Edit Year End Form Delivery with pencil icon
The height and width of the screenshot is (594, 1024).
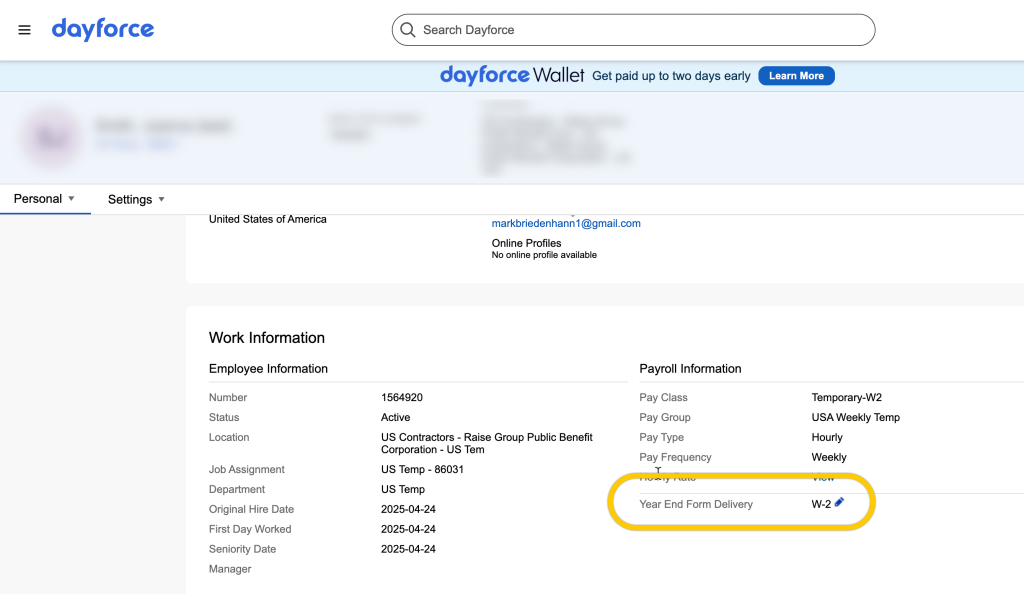pyautogui.click(x=839, y=503)
